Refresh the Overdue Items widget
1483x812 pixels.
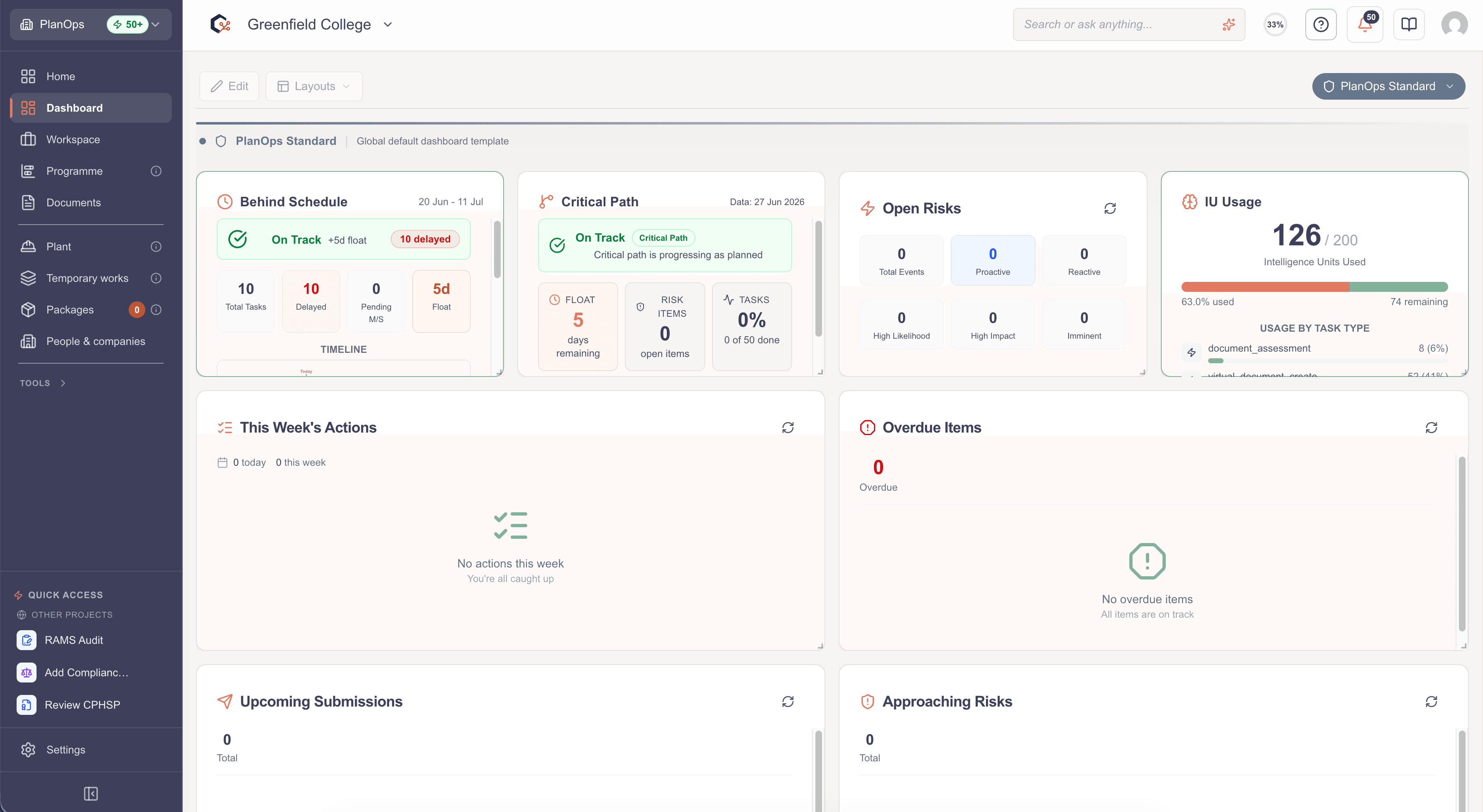point(1431,428)
